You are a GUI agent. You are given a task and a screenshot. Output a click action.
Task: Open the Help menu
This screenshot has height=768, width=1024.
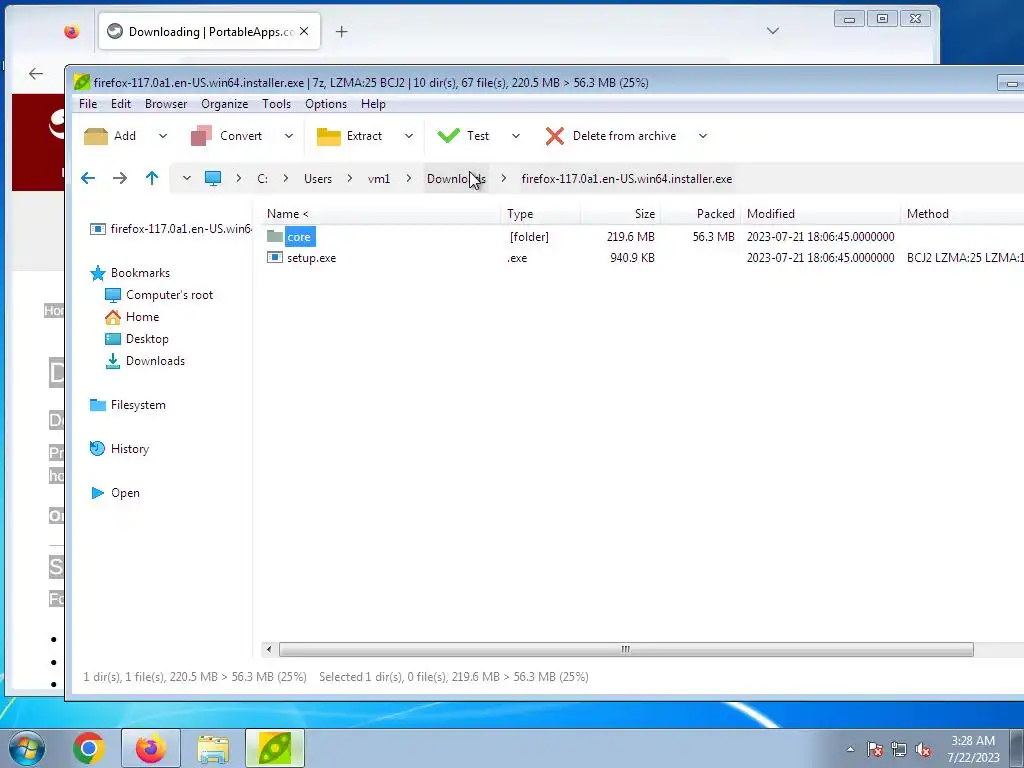pyautogui.click(x=373, y=104)
